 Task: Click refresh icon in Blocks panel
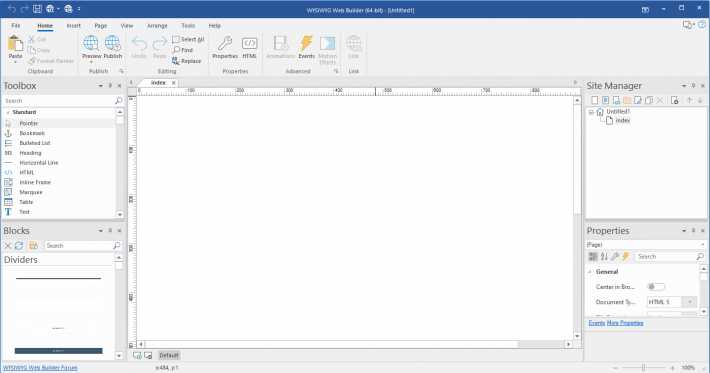(19, 245)
